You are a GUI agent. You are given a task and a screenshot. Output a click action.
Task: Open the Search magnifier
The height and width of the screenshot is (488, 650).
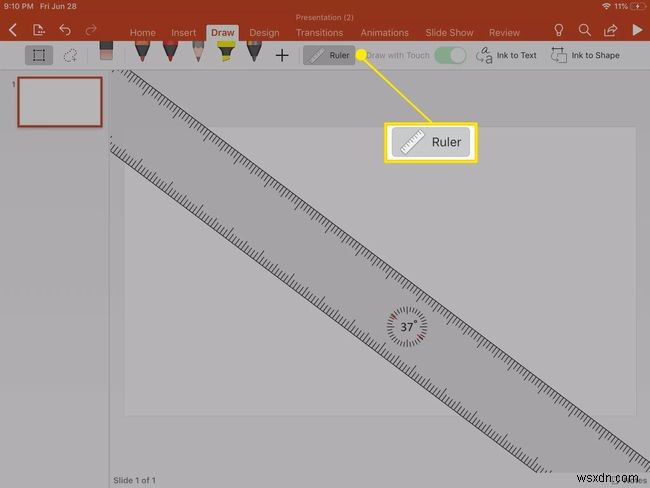[585, 30]
